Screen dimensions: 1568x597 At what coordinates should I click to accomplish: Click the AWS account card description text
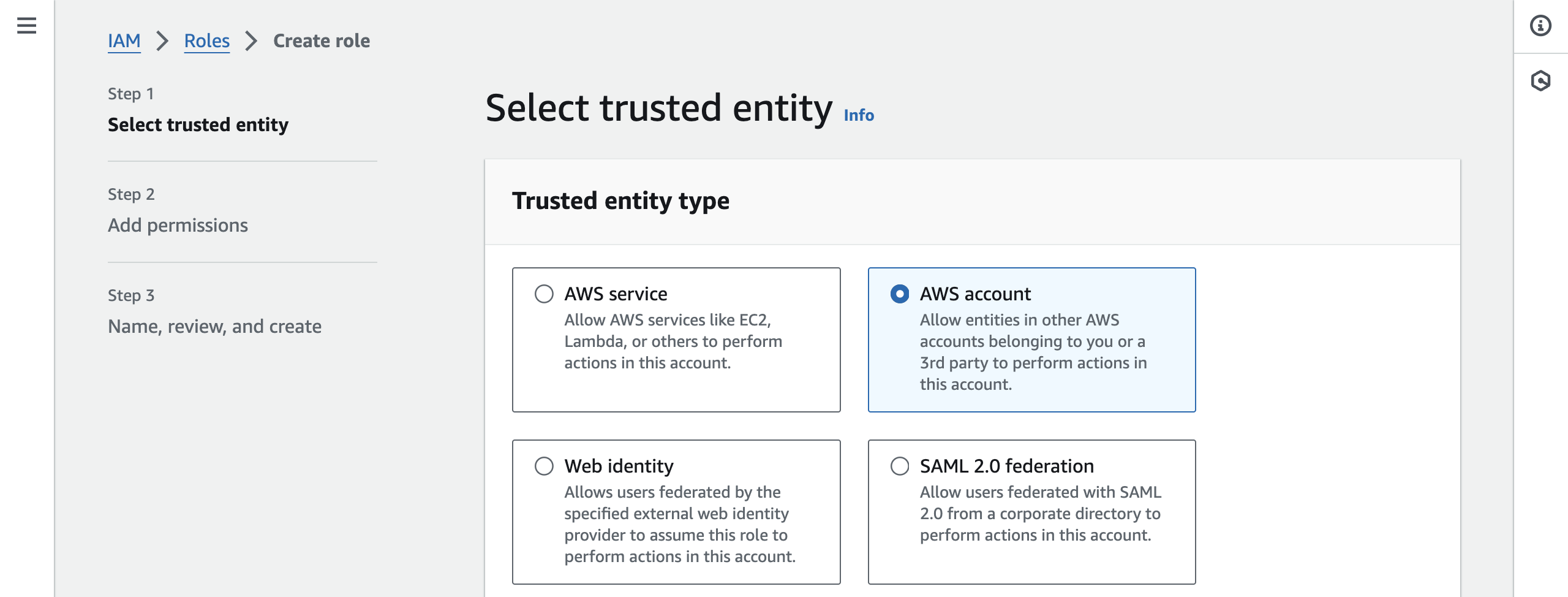[x=1033, y=352]
